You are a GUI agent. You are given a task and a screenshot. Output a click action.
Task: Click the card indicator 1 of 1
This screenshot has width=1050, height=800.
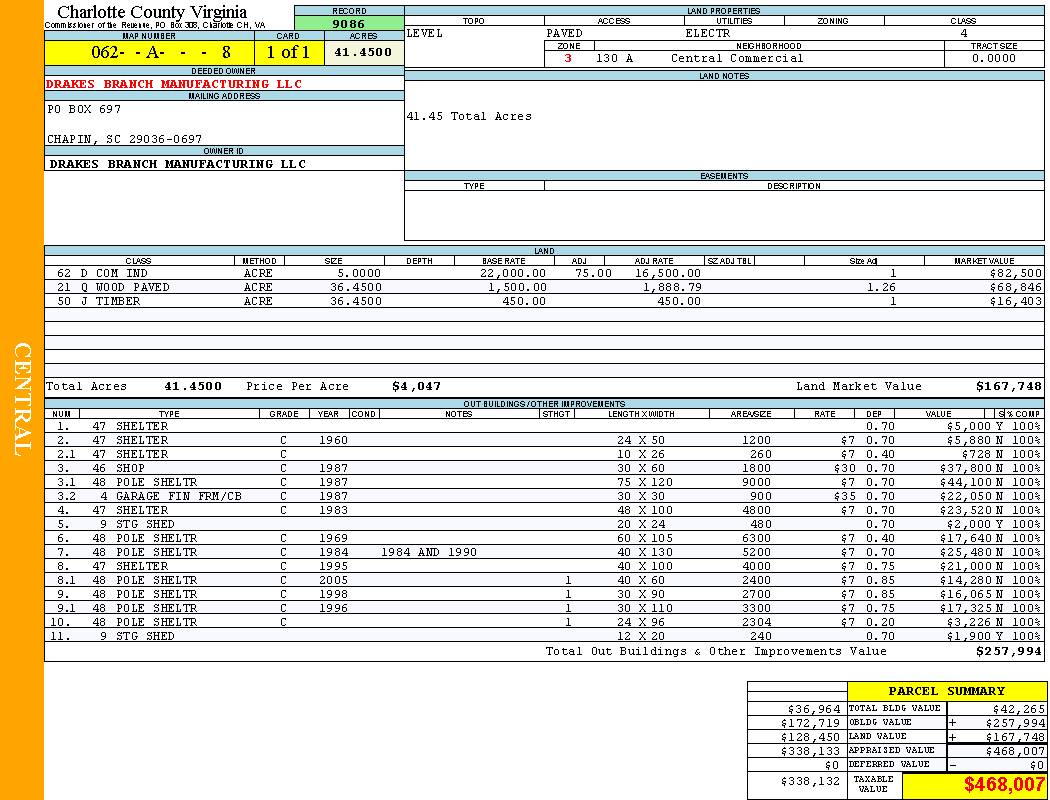click(289, 52)
